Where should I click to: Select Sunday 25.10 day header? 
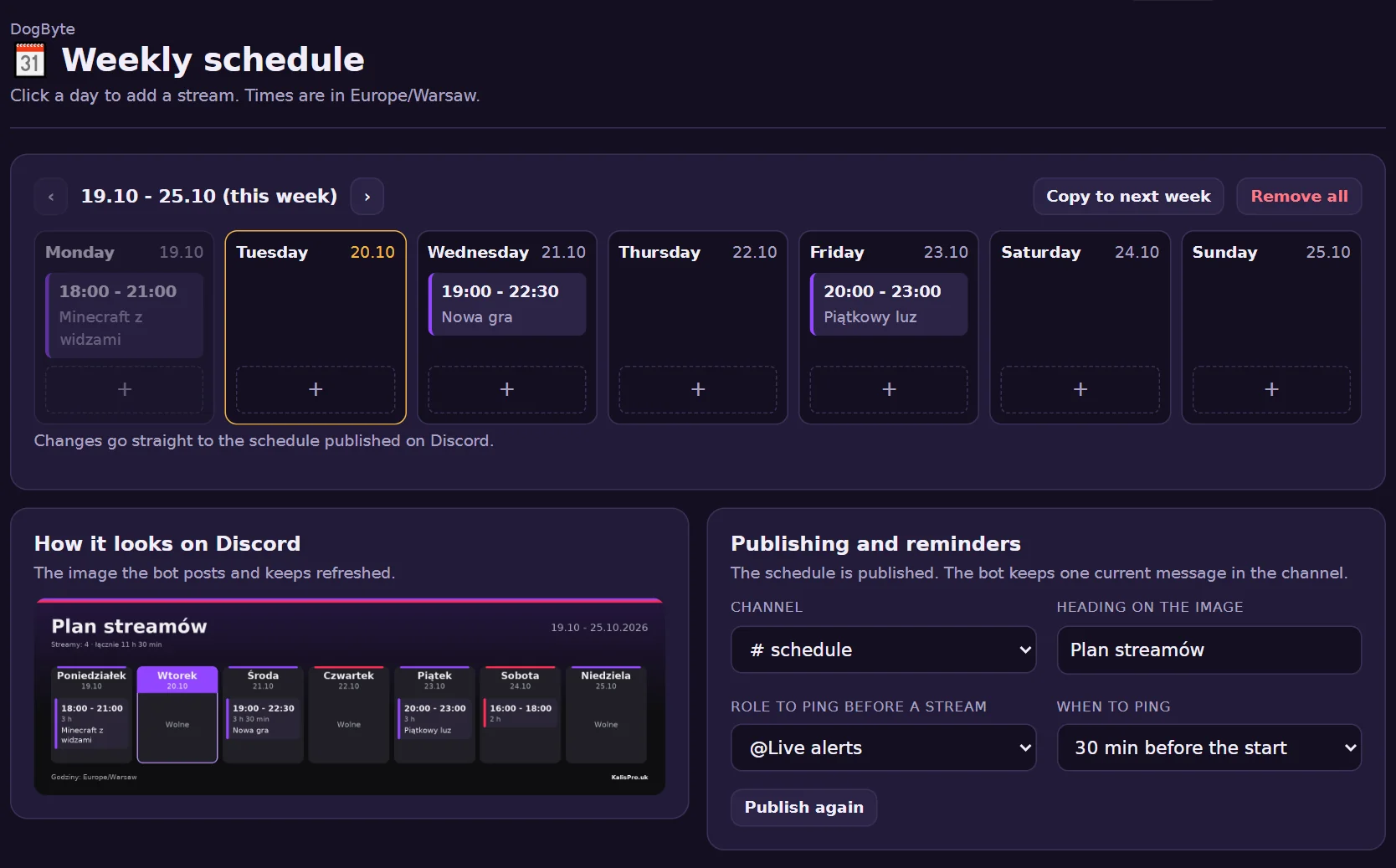click(1271, 252)
